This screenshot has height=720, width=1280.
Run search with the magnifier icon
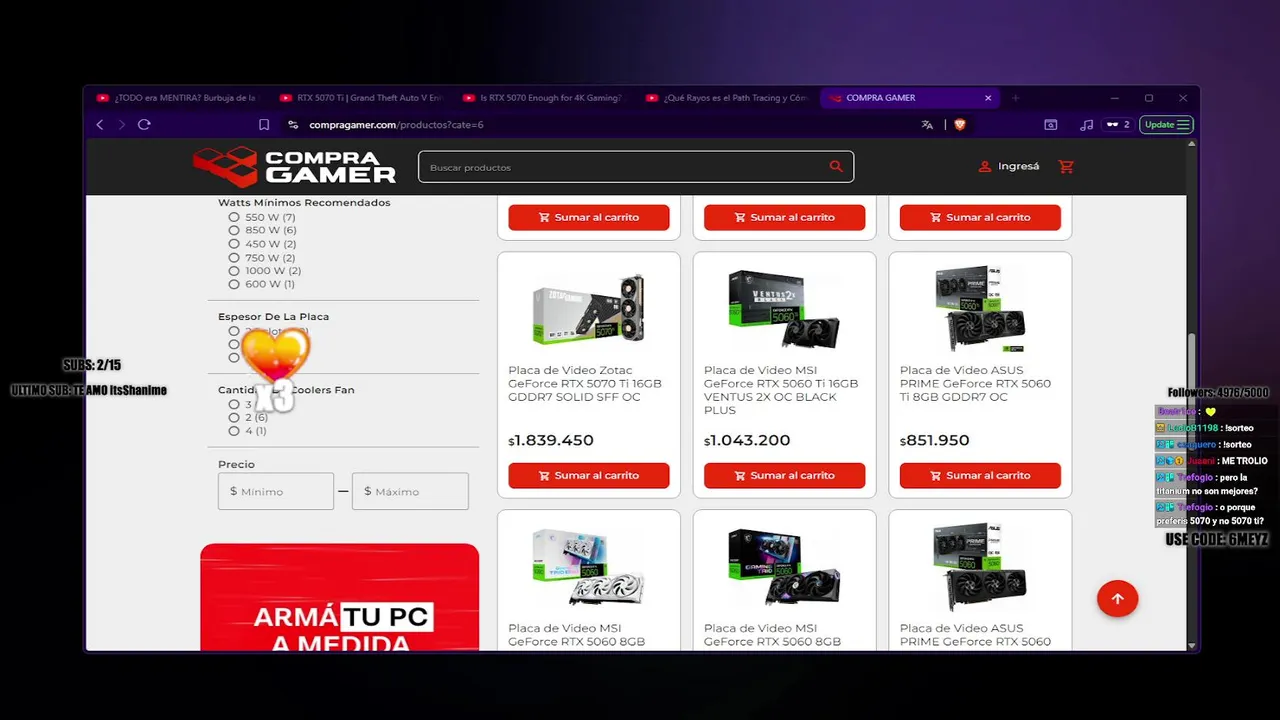pyautogui.click(x=836, y=167)
